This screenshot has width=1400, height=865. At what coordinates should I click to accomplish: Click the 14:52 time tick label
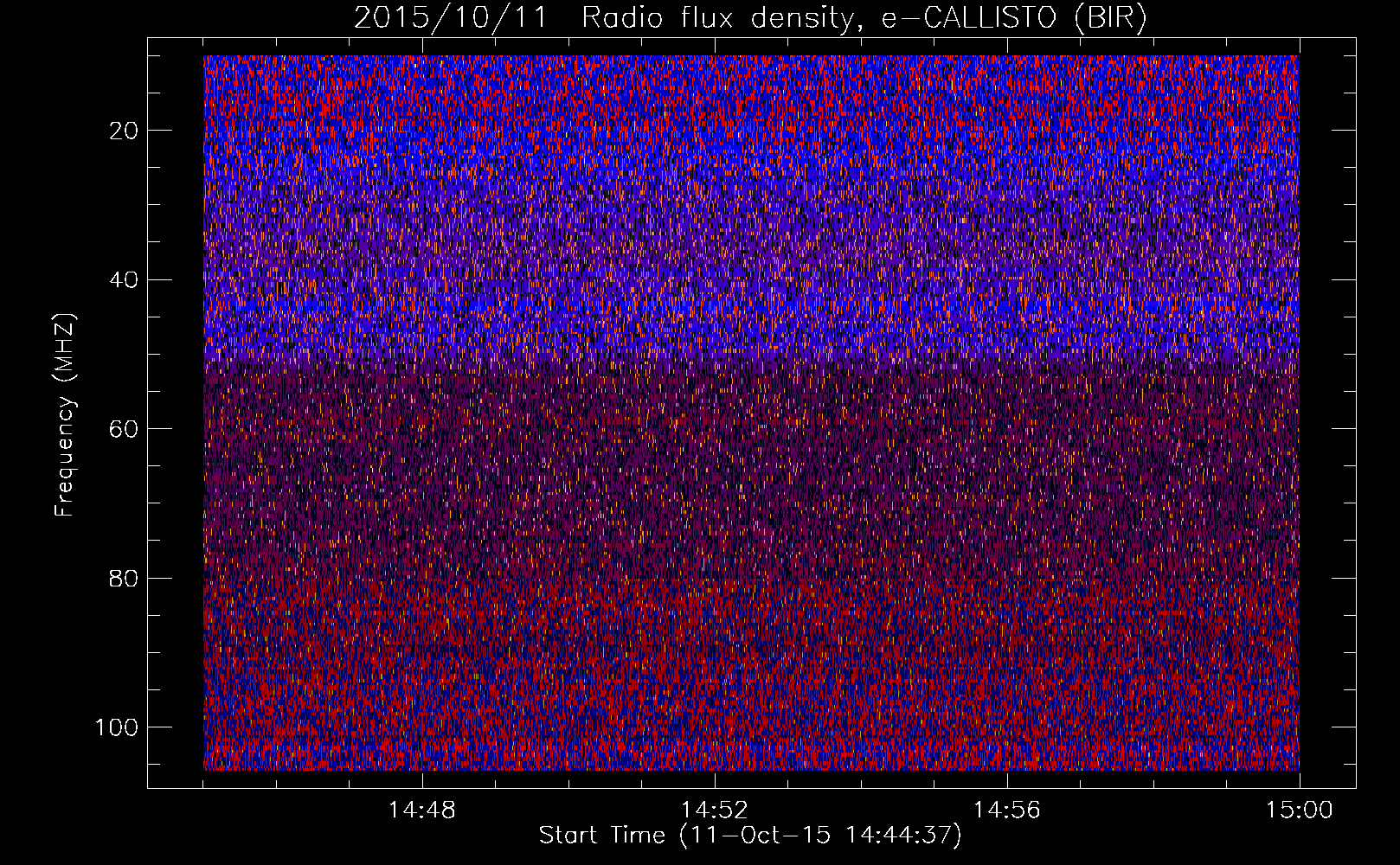coord(715,811)
